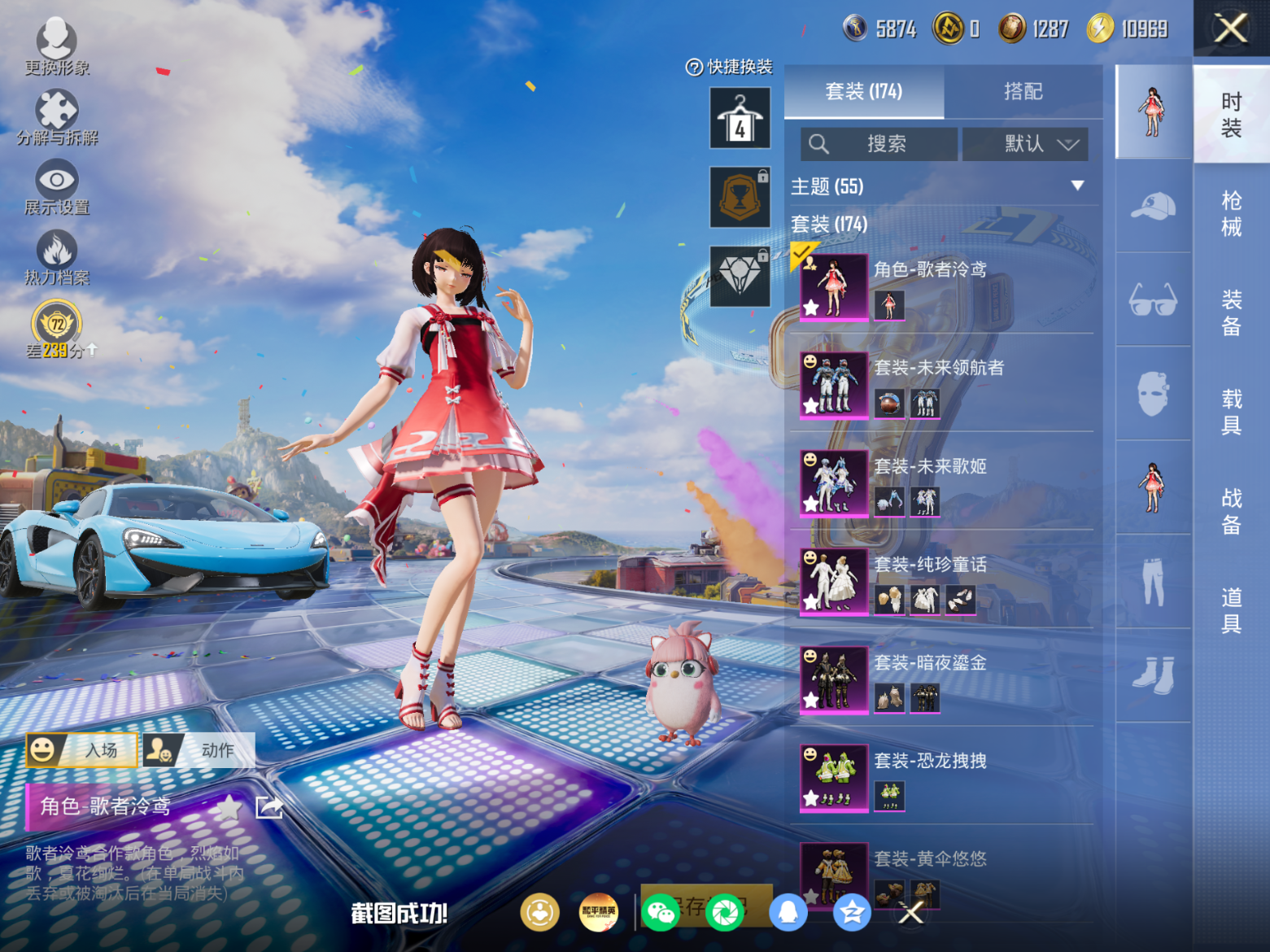
Task: Share screenshot to 和平精英 community icon
Action: click(x=599, y=912)
